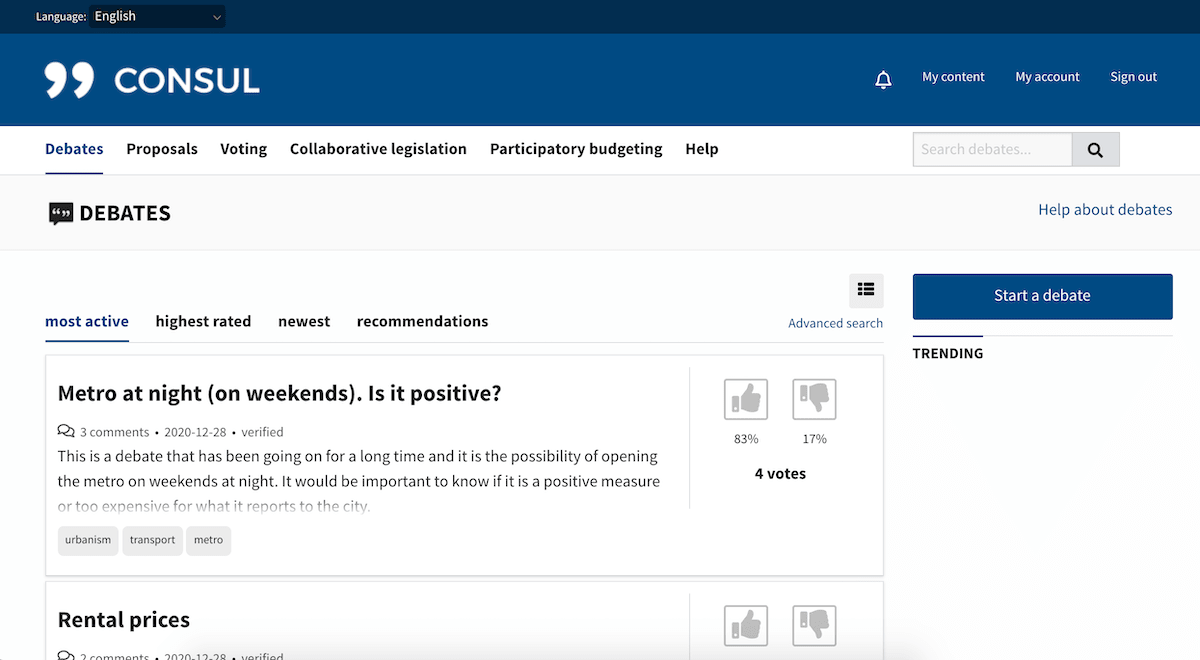1200x660 pixels.
Task: Click the comments bubble icon for Metro debate
Action: [x=66, y=431]
